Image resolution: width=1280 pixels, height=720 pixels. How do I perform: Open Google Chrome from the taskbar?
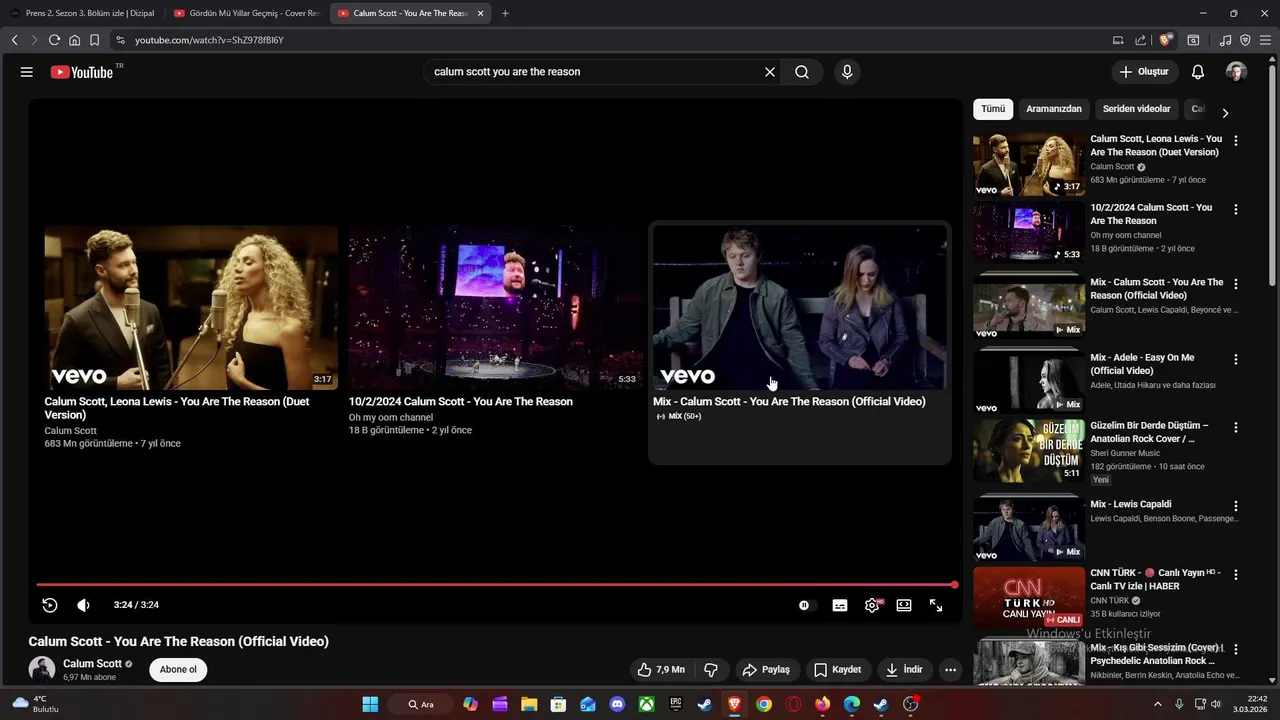[x=764, y=704]
